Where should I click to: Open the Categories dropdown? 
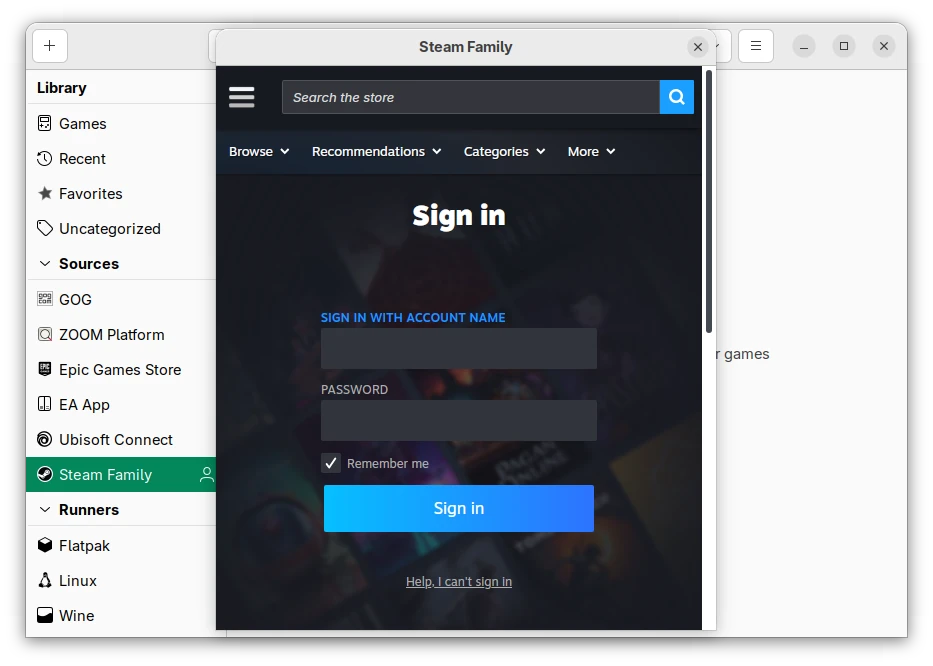(x=504, y=151)
